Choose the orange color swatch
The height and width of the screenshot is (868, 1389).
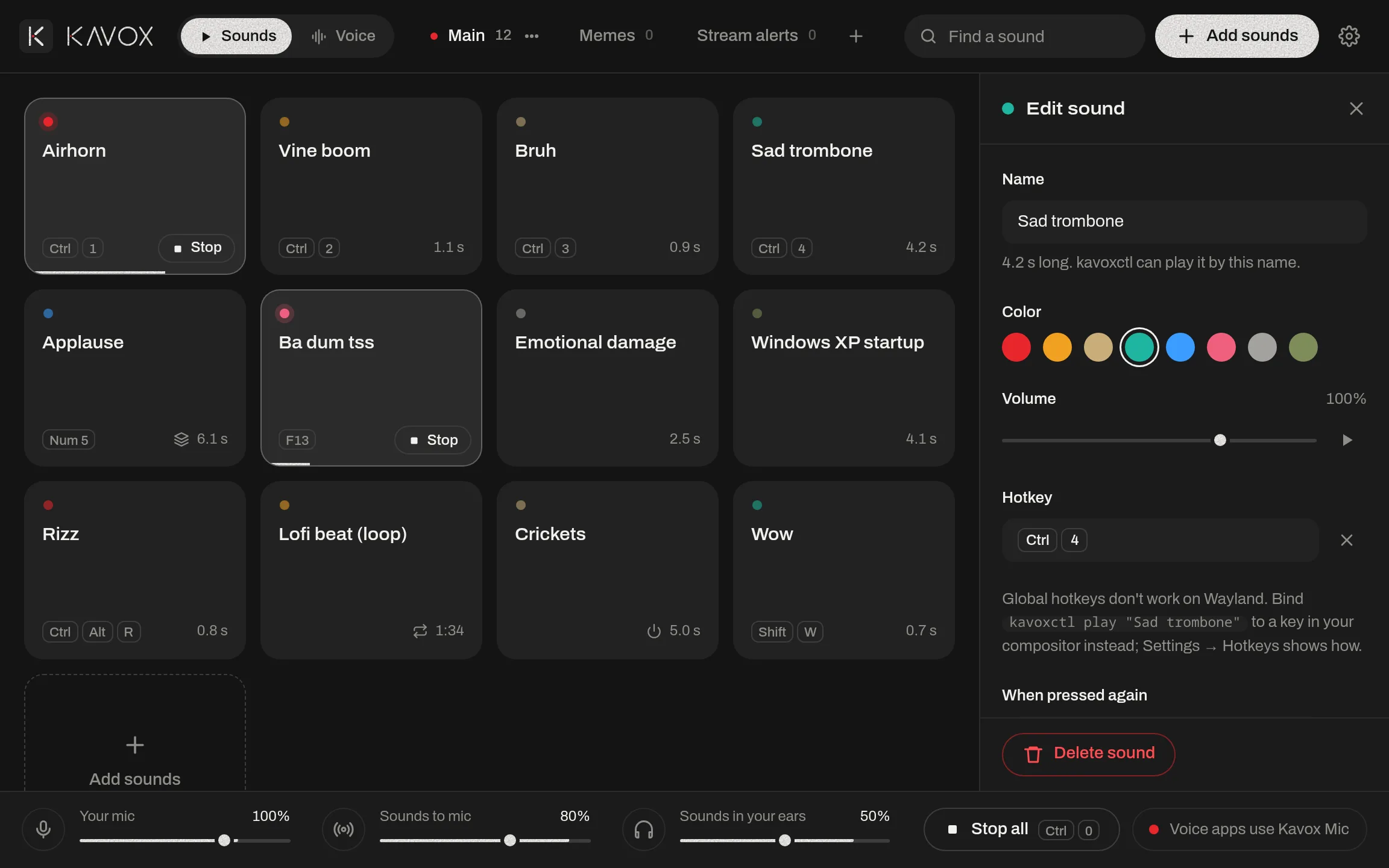click(1057, 347)
